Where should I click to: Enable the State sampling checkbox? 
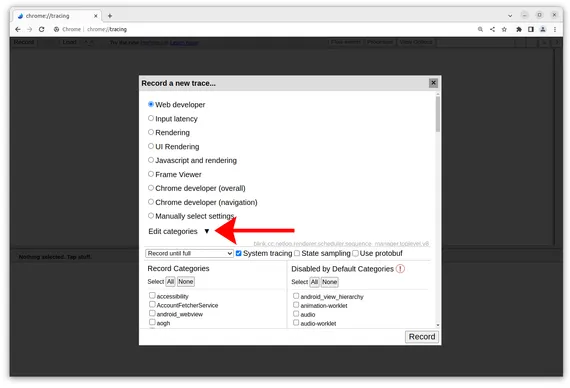tap(297, 253)
